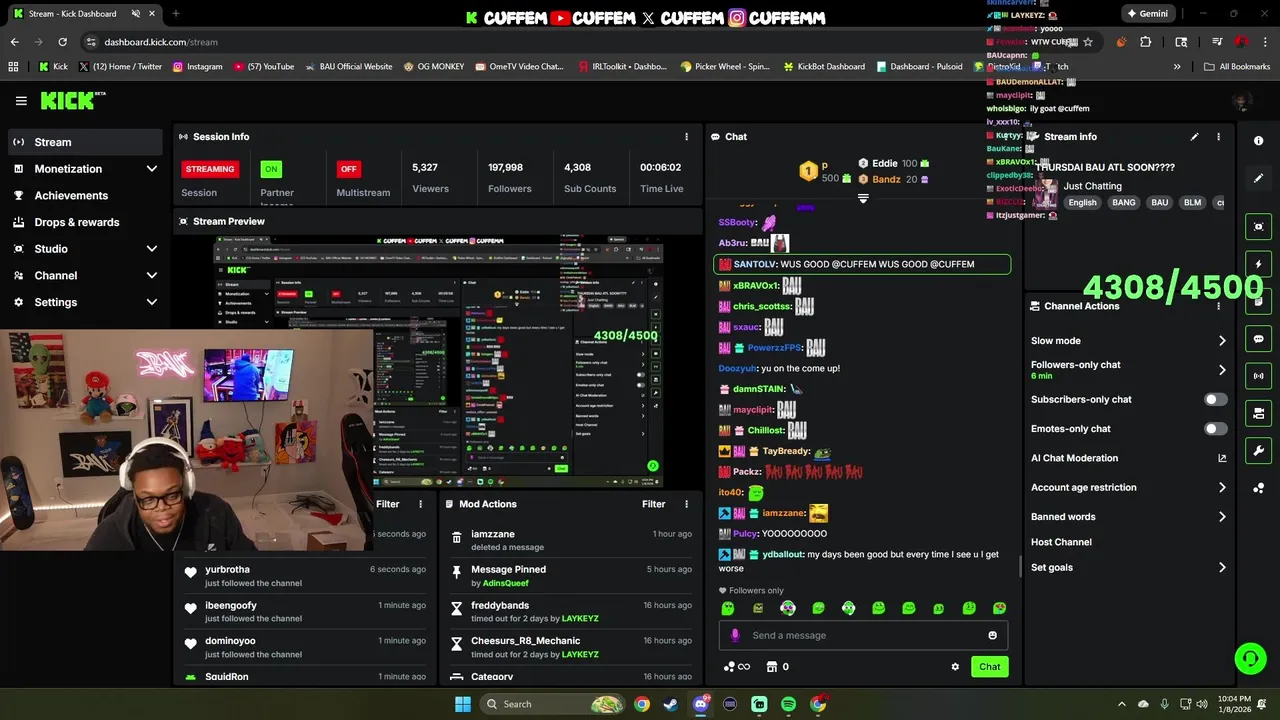This screenshot has width=1280, height=720.
Task: Open Discord from the Windows taskbar
Action: 700,704
